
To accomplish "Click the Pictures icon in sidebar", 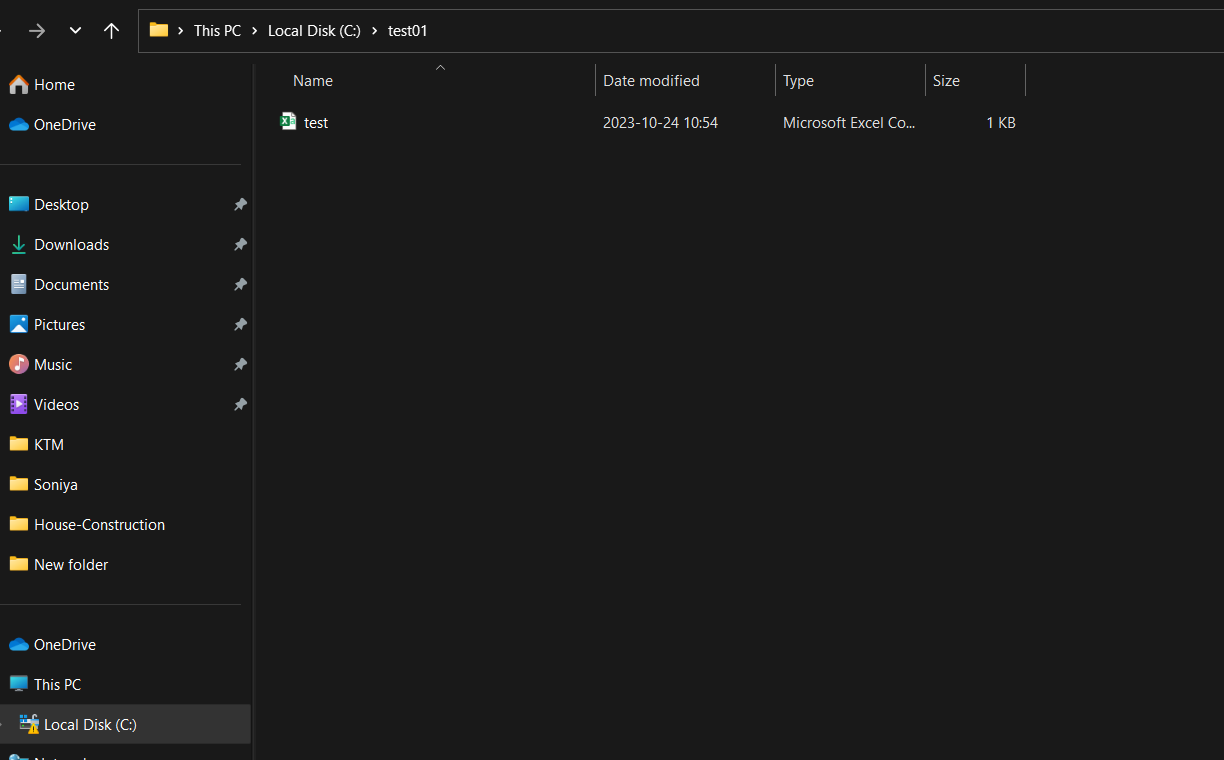I will 18,324.
